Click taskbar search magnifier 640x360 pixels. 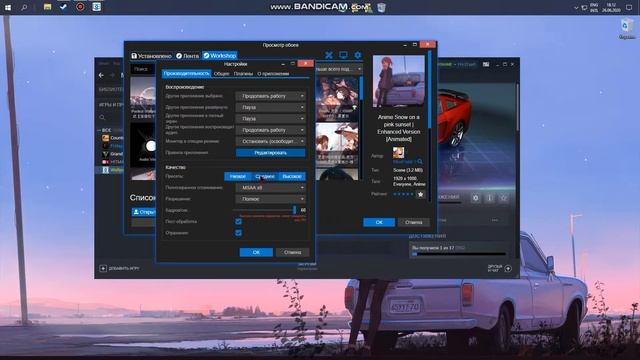pos(24,7)
